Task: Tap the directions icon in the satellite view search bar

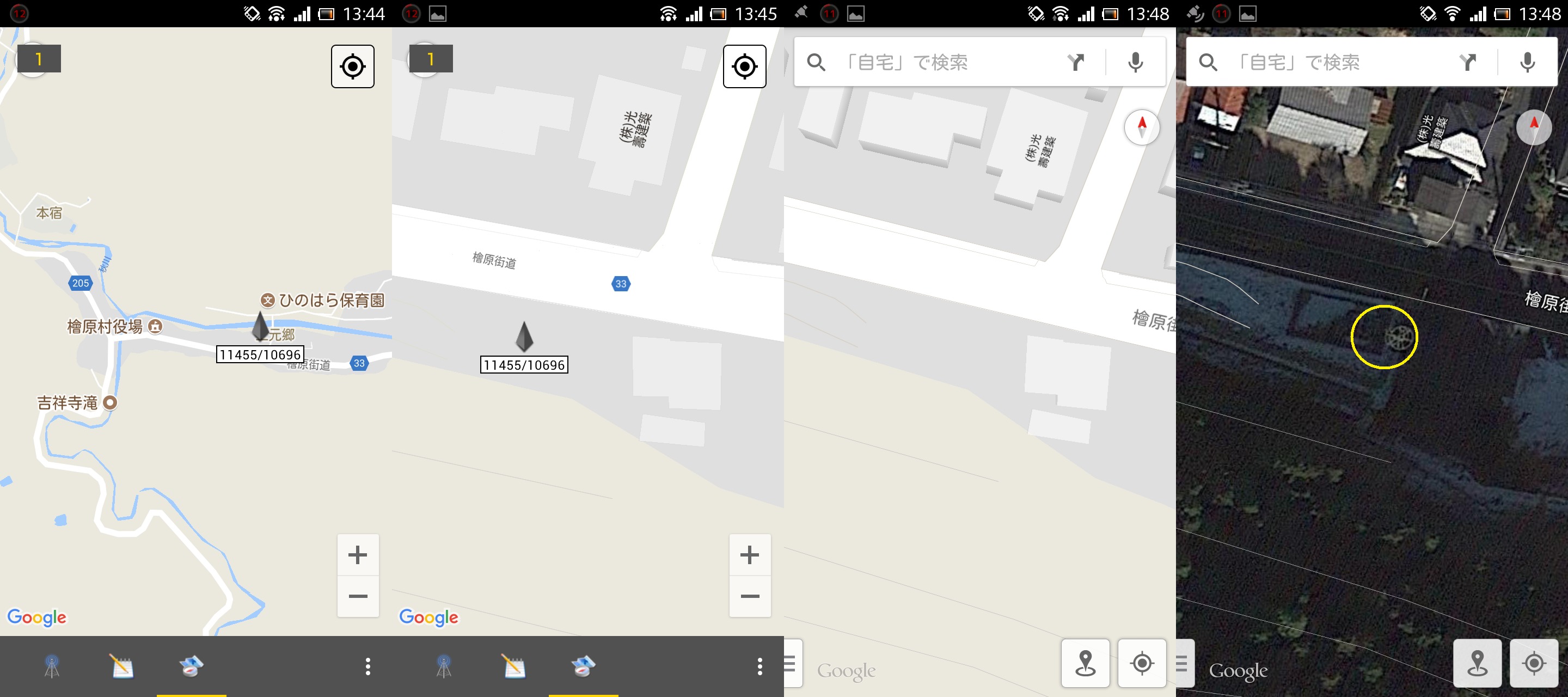Action: [1468, 62]
